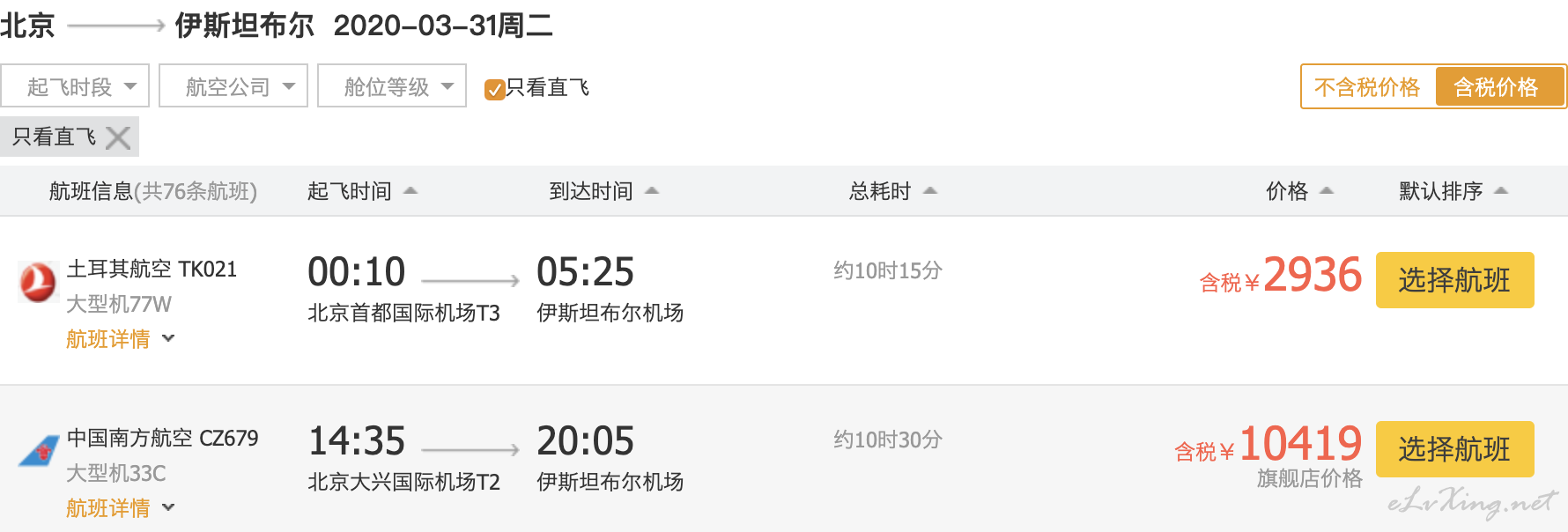Select flight TK021 with 选择航班 button

tap(1455, 280)
